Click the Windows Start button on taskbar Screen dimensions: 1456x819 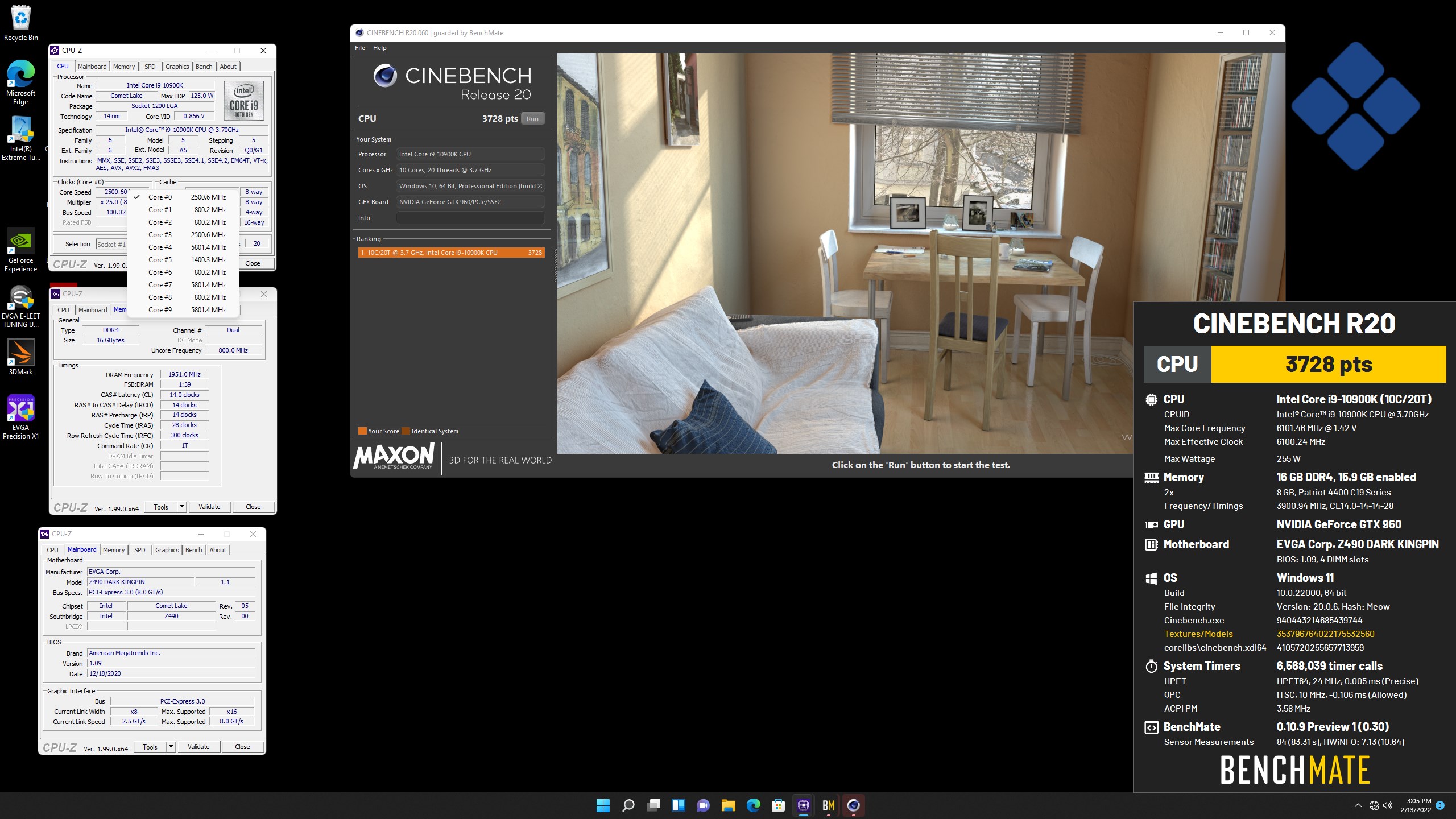point(603,805)
